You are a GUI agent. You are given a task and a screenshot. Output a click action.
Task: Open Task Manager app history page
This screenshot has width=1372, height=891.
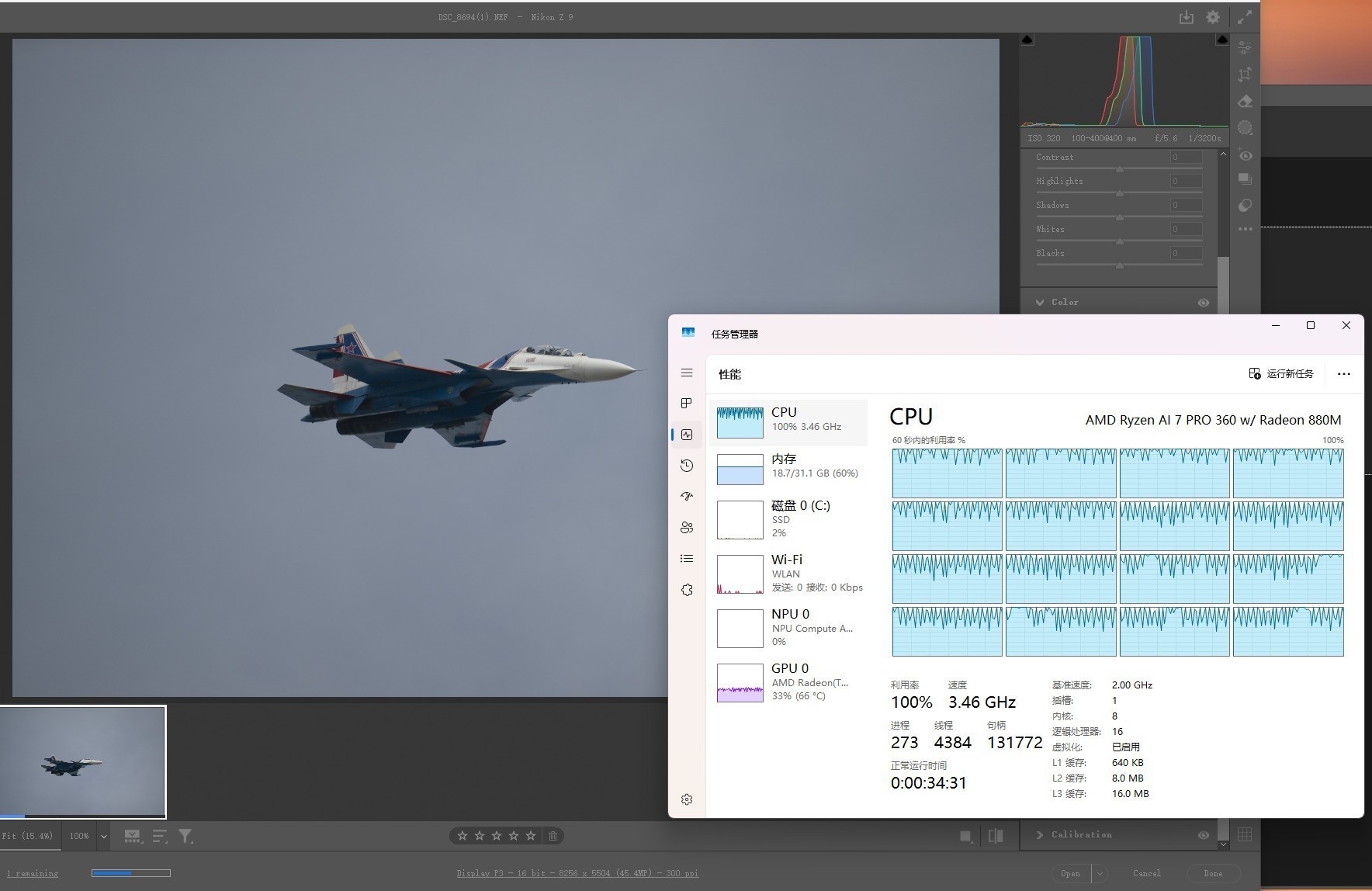click(x=687, y=466)
